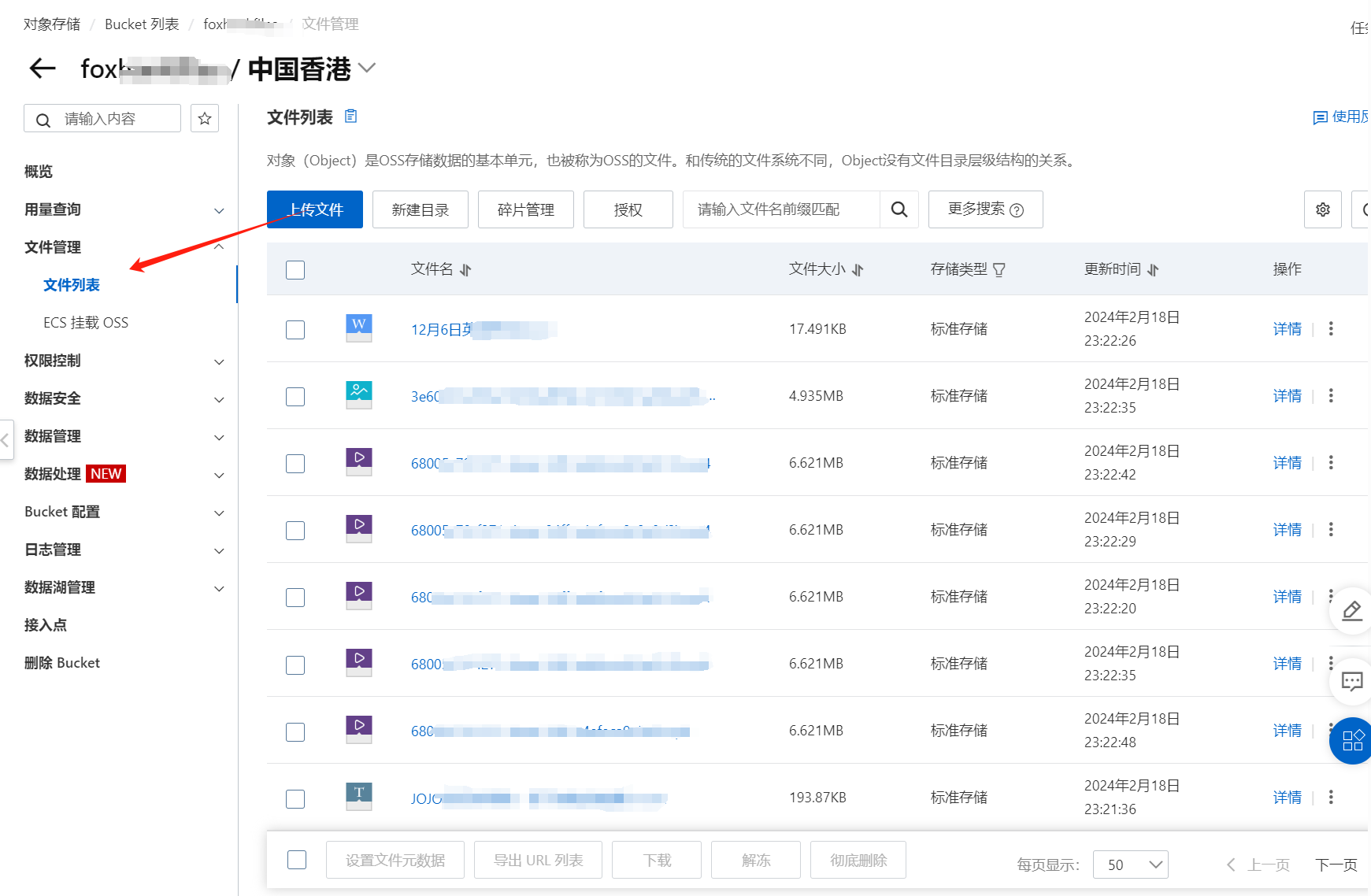Click the search magnifier next to filename prefix field
This screenshot has width=1371, height=896.
899,209
